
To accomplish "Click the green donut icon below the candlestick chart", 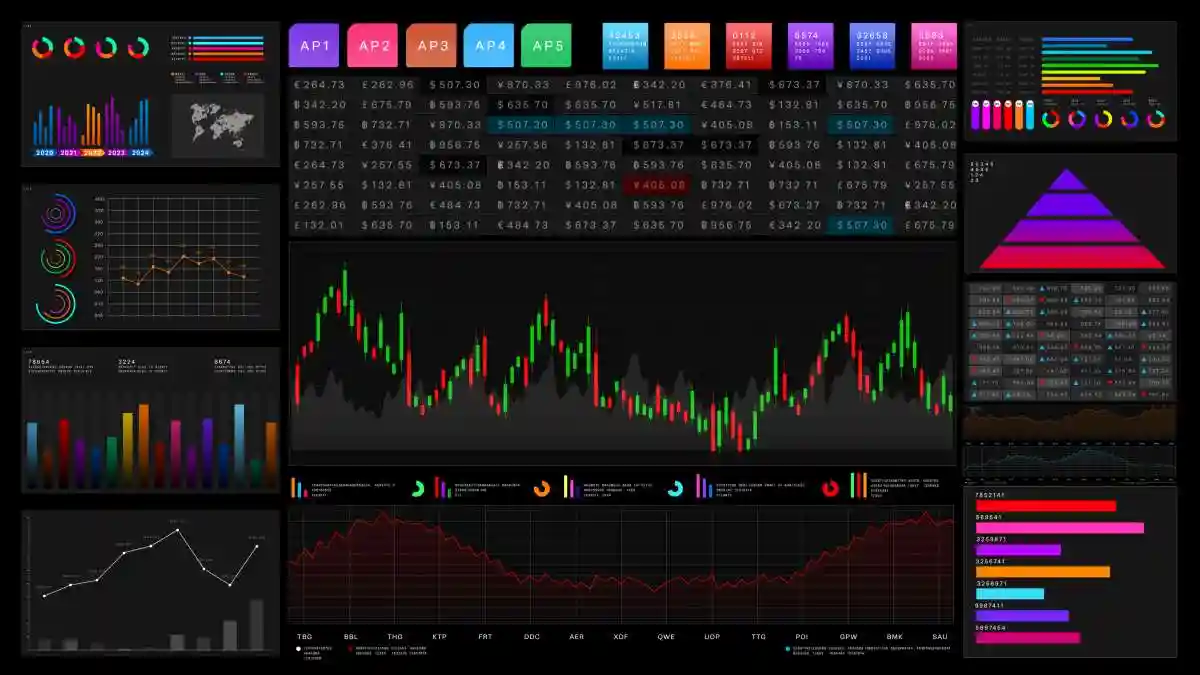I will [418, 488].
